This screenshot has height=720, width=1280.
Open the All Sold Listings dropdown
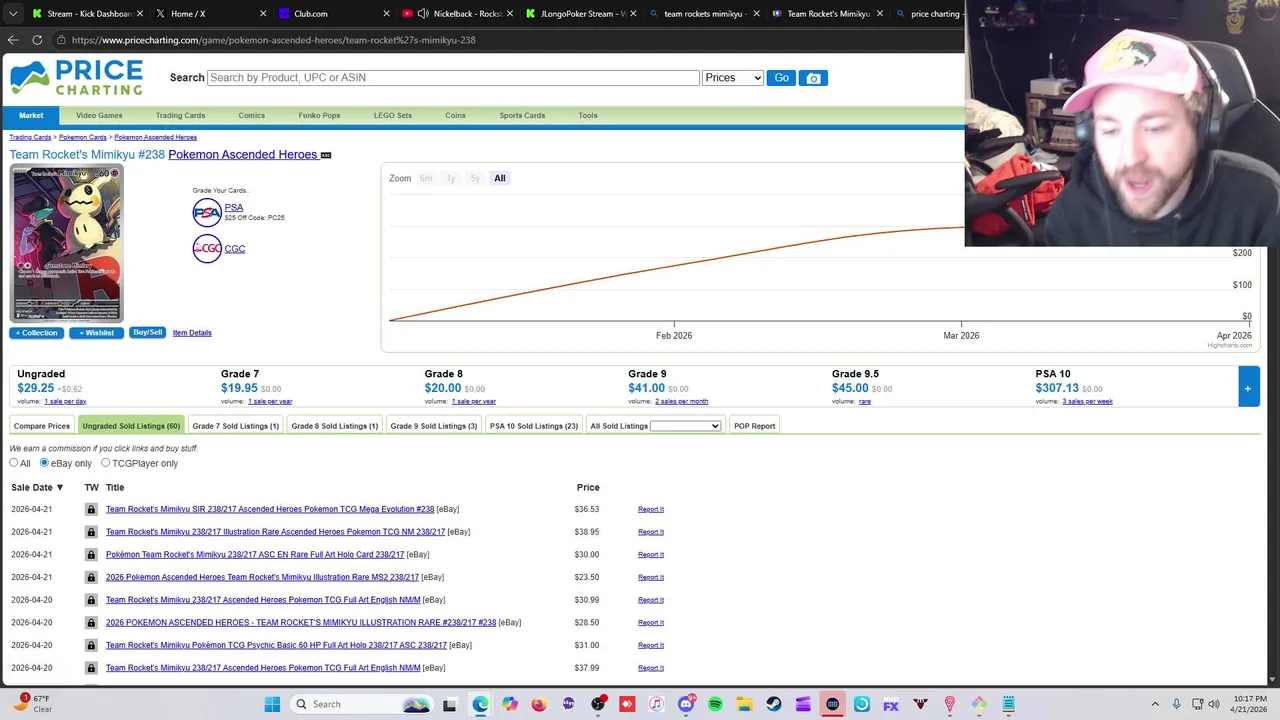tap(685, 426)
